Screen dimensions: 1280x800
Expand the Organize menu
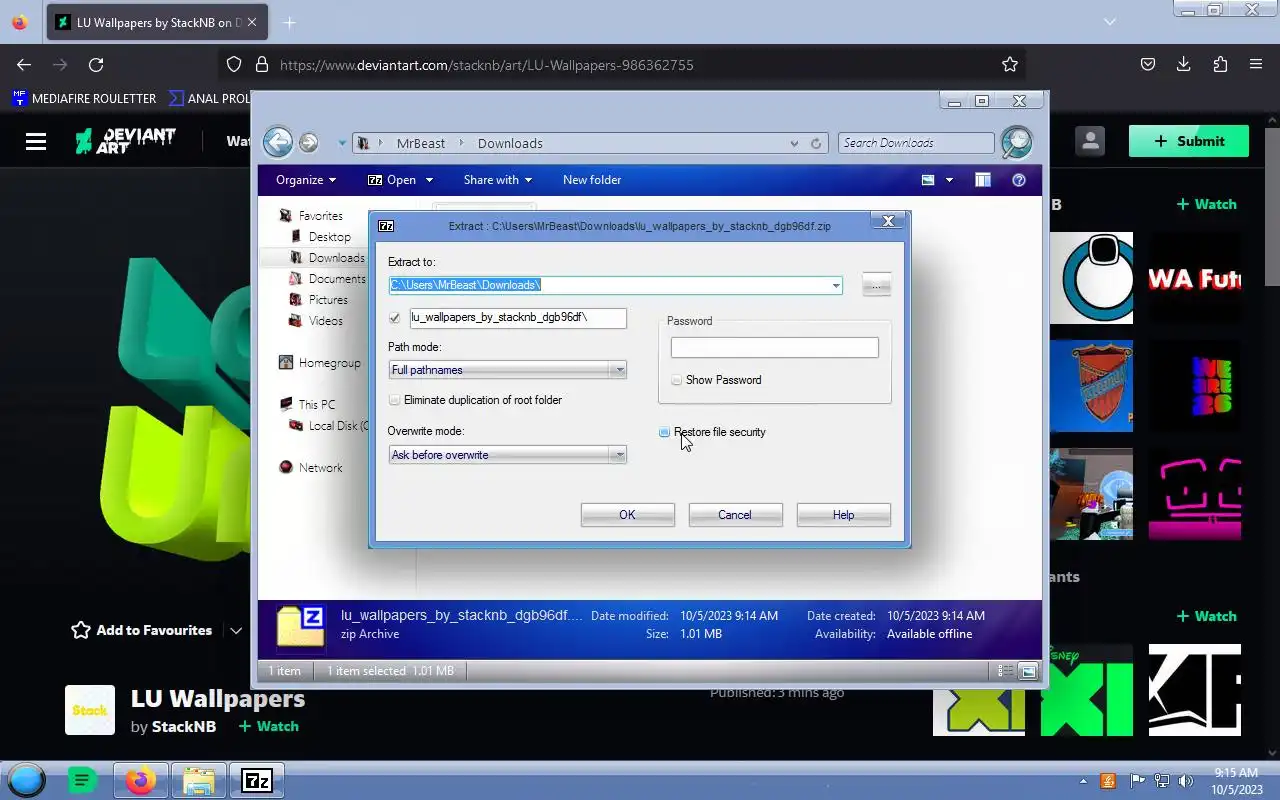[306, 180]
